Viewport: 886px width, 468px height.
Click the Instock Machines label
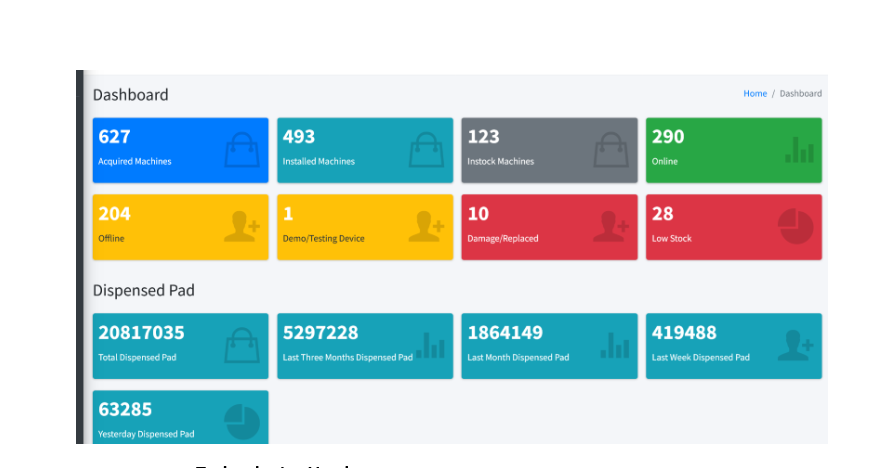(501, 161)
